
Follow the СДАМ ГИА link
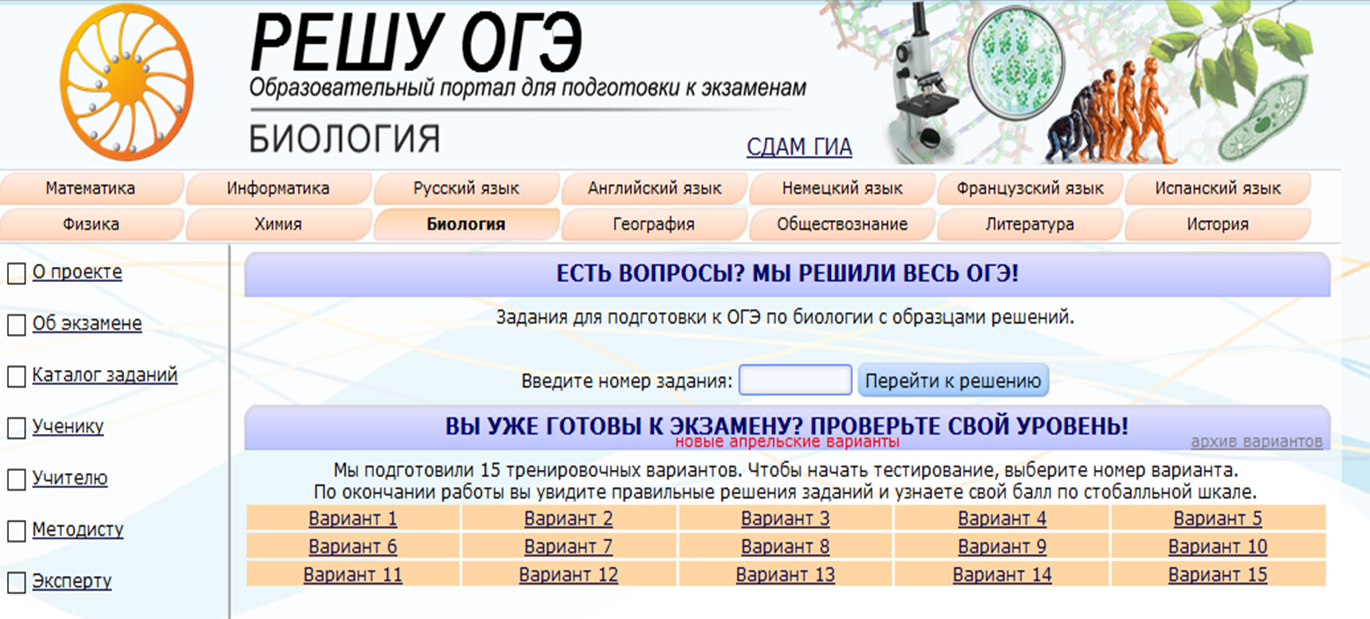pyautogui.click(x=799, y=147)
